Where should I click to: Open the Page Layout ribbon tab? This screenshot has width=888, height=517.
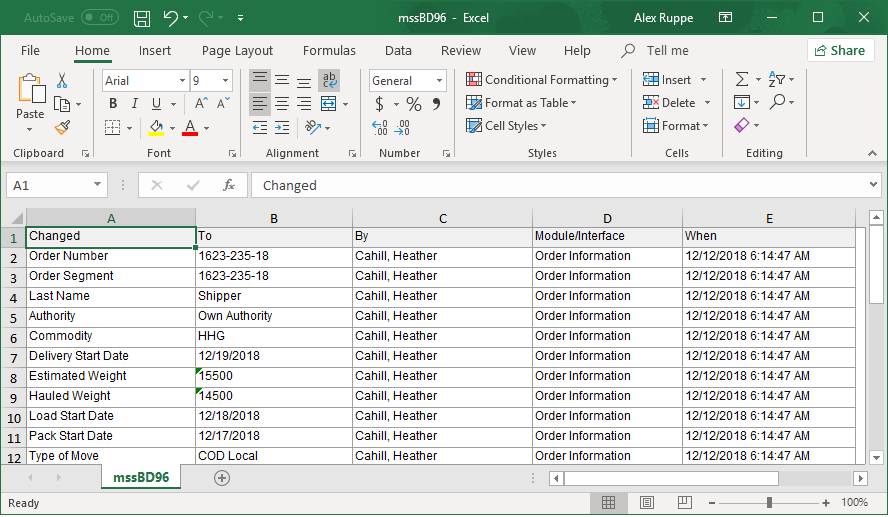pyautogui.click(x=237, y=51)
